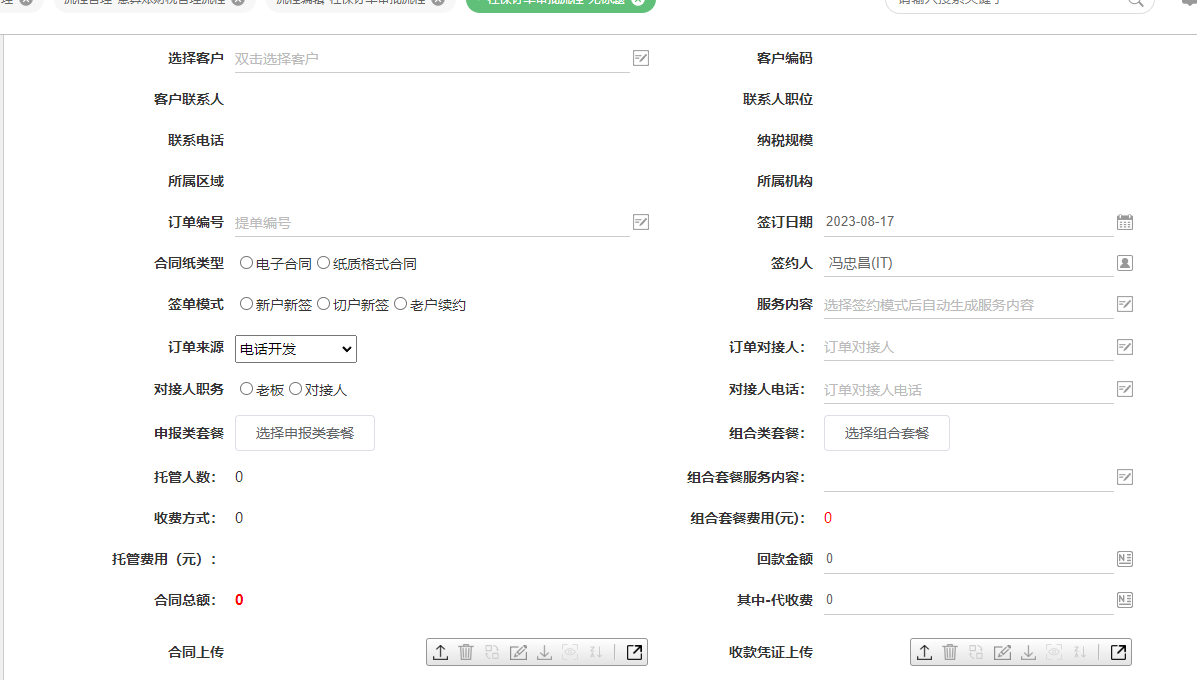Click open-in-window icon in 合同上传 toolbar
The width and height of the screenshot is (1197, 680).
(x=634, y=653)
